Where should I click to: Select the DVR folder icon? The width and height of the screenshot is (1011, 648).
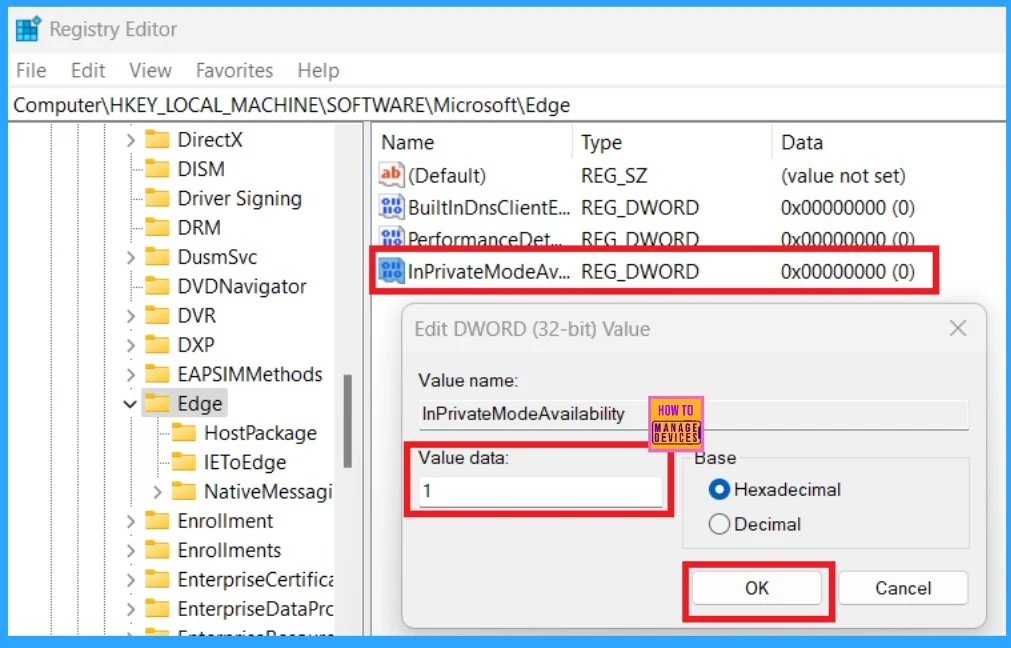coord(157,315)
